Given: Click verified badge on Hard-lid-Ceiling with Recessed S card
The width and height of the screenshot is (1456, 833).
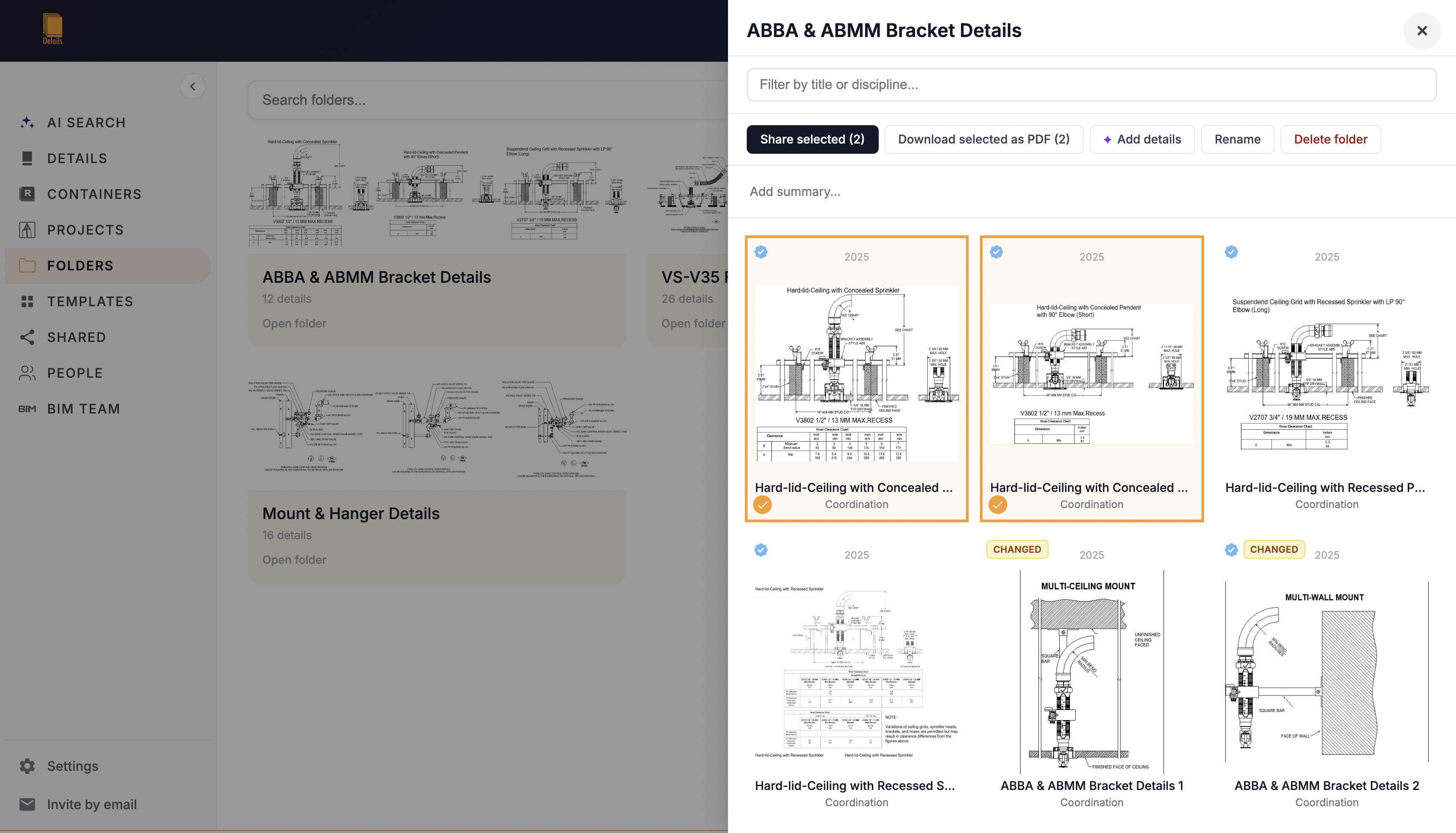Looking at the screenshot, I should click(761, 550).
